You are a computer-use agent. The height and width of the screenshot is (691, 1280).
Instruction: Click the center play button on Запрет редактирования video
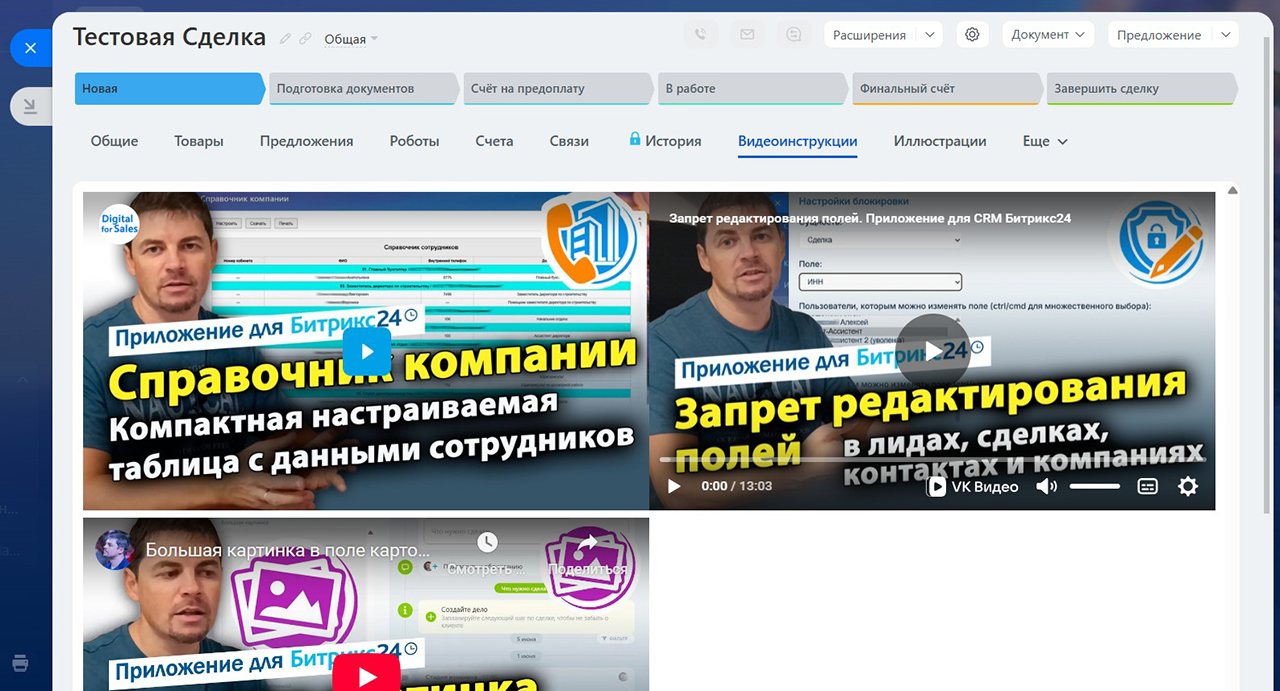tap(932, 351)
